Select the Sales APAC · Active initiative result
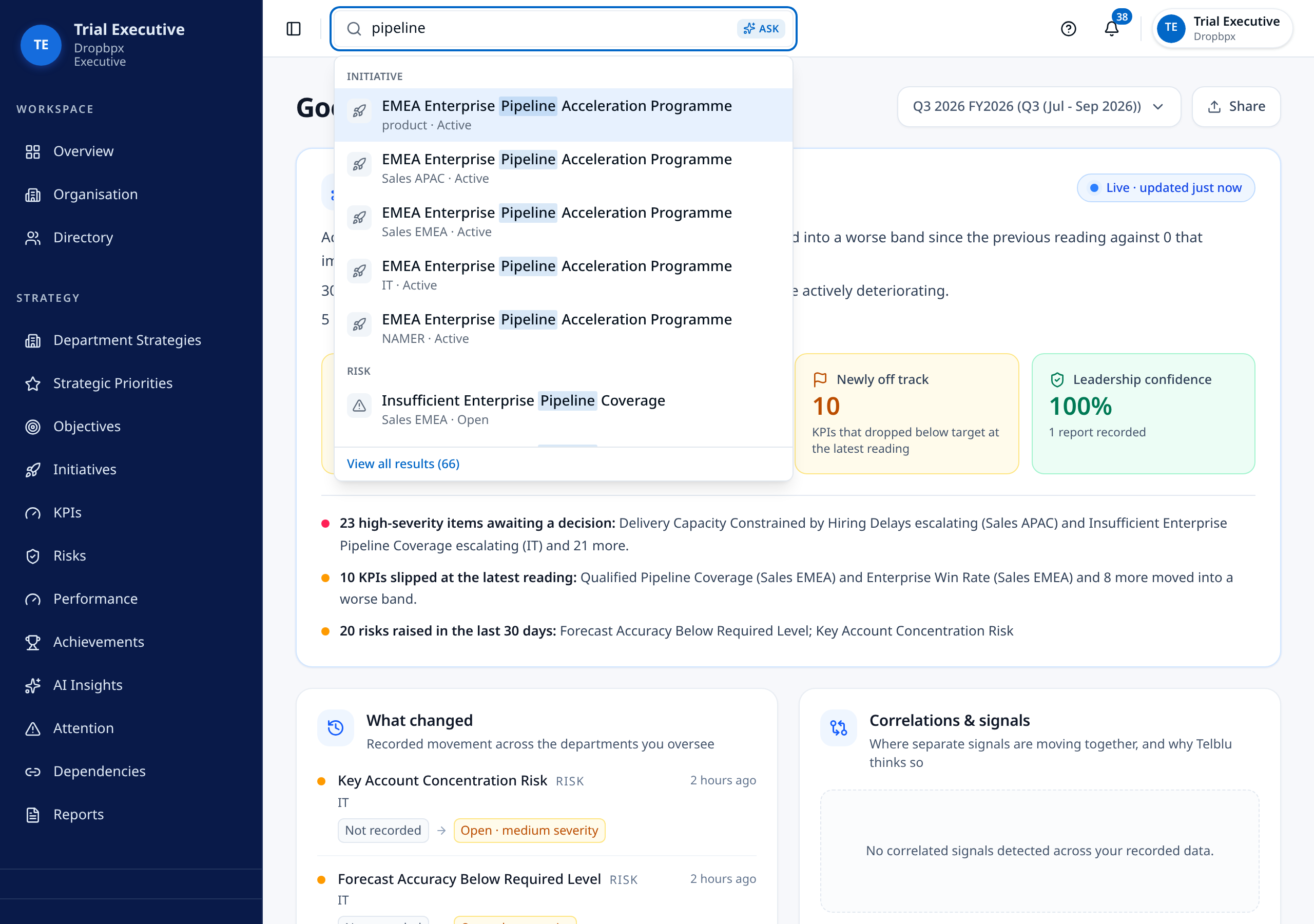Viewport: 1314px width, 924px height. click(563, 168)
